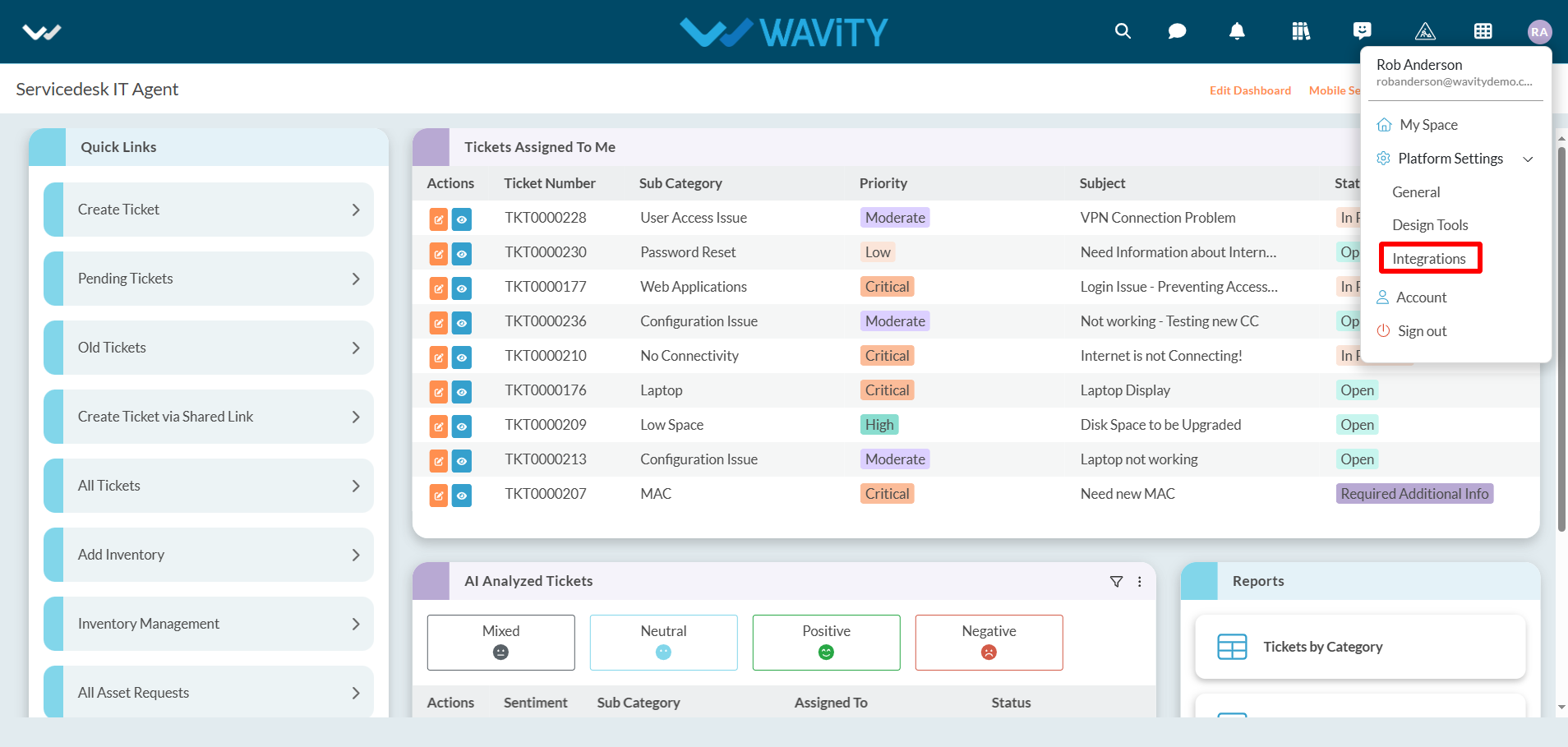
Task: Click subject 'VPN Connection Problem'
Action: pos(1158,218)
